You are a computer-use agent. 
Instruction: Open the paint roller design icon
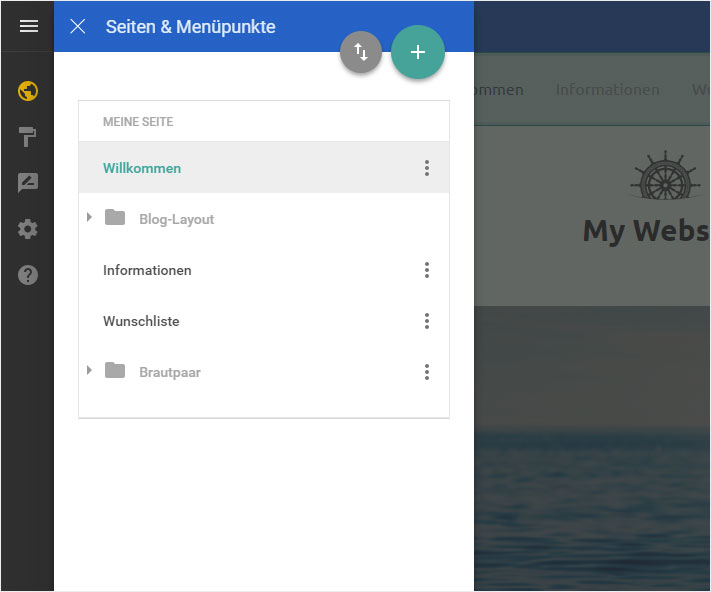coord(28,137)
